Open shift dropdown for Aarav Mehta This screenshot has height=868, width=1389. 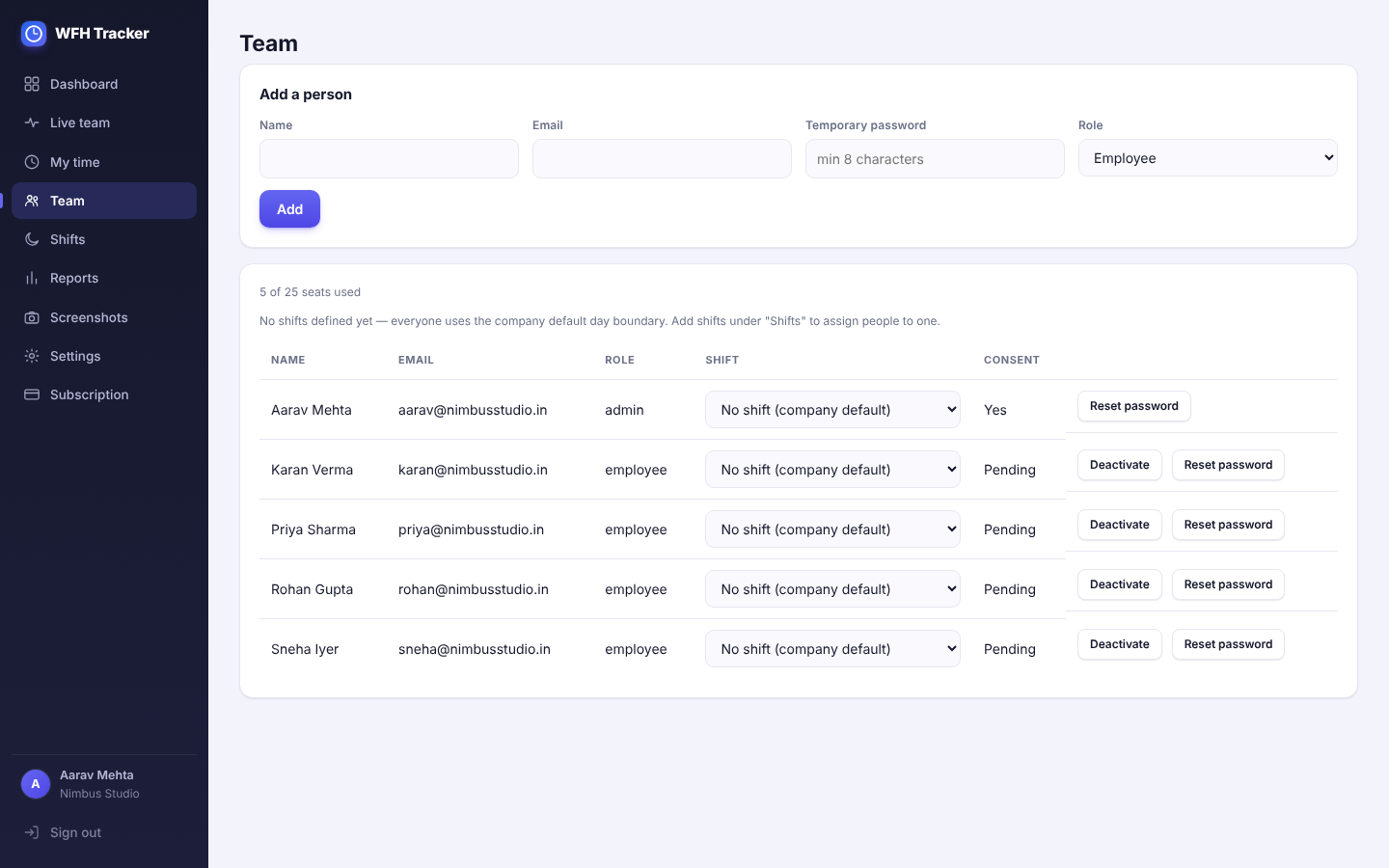(x=832, y=410)
